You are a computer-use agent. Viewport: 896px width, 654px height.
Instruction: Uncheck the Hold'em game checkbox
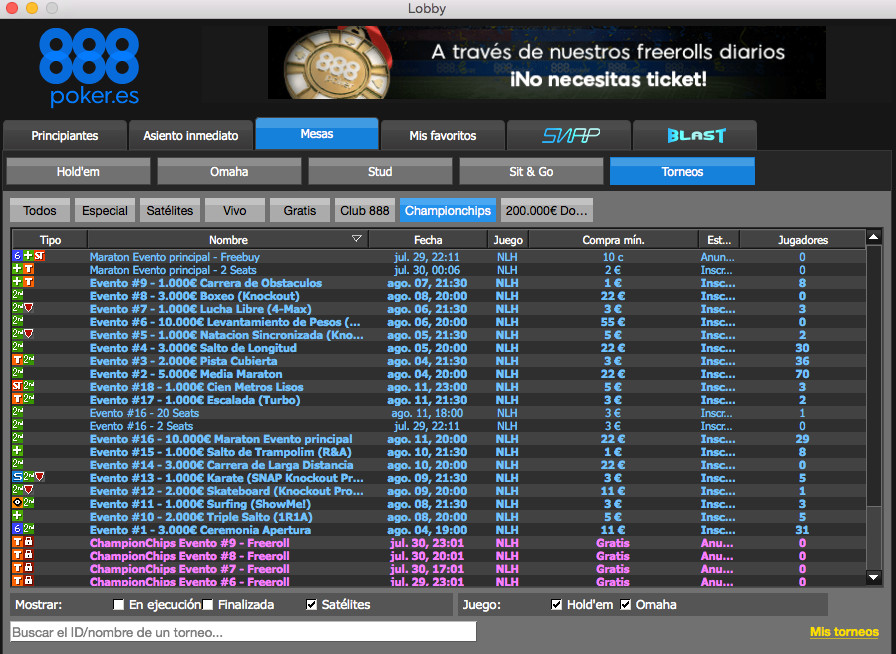tap(556, 605)
